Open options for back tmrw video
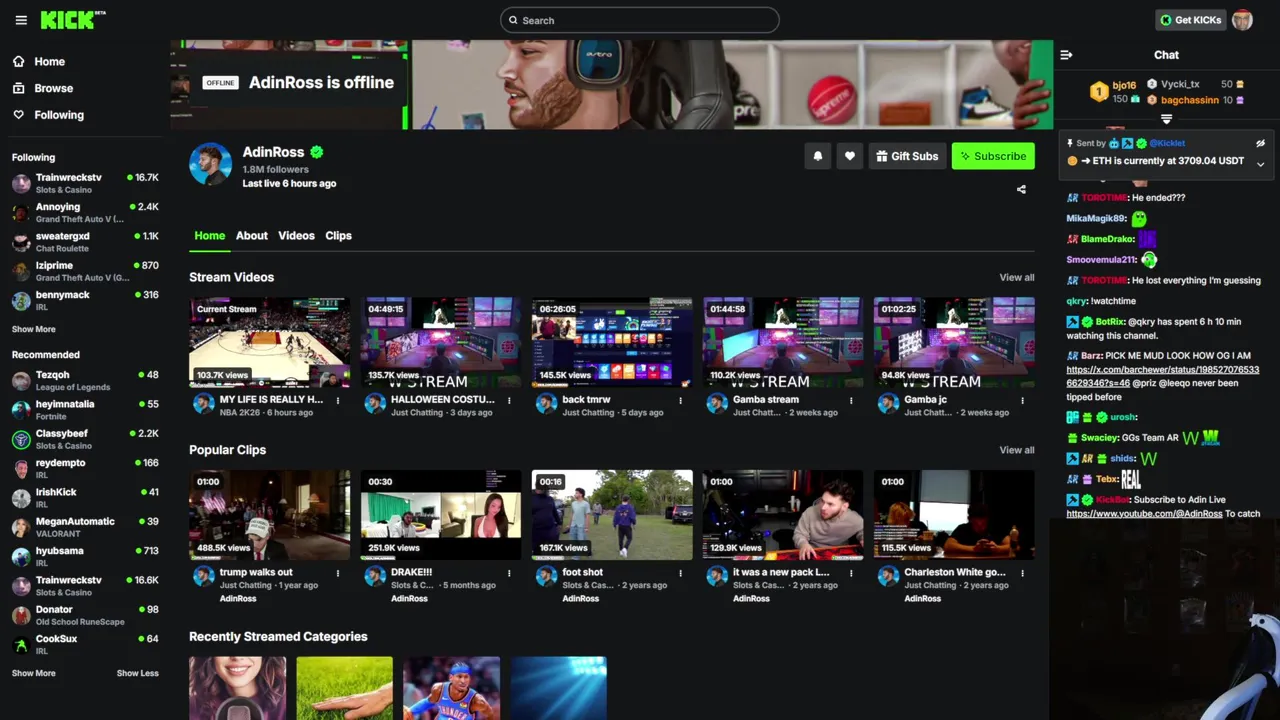 680,401
